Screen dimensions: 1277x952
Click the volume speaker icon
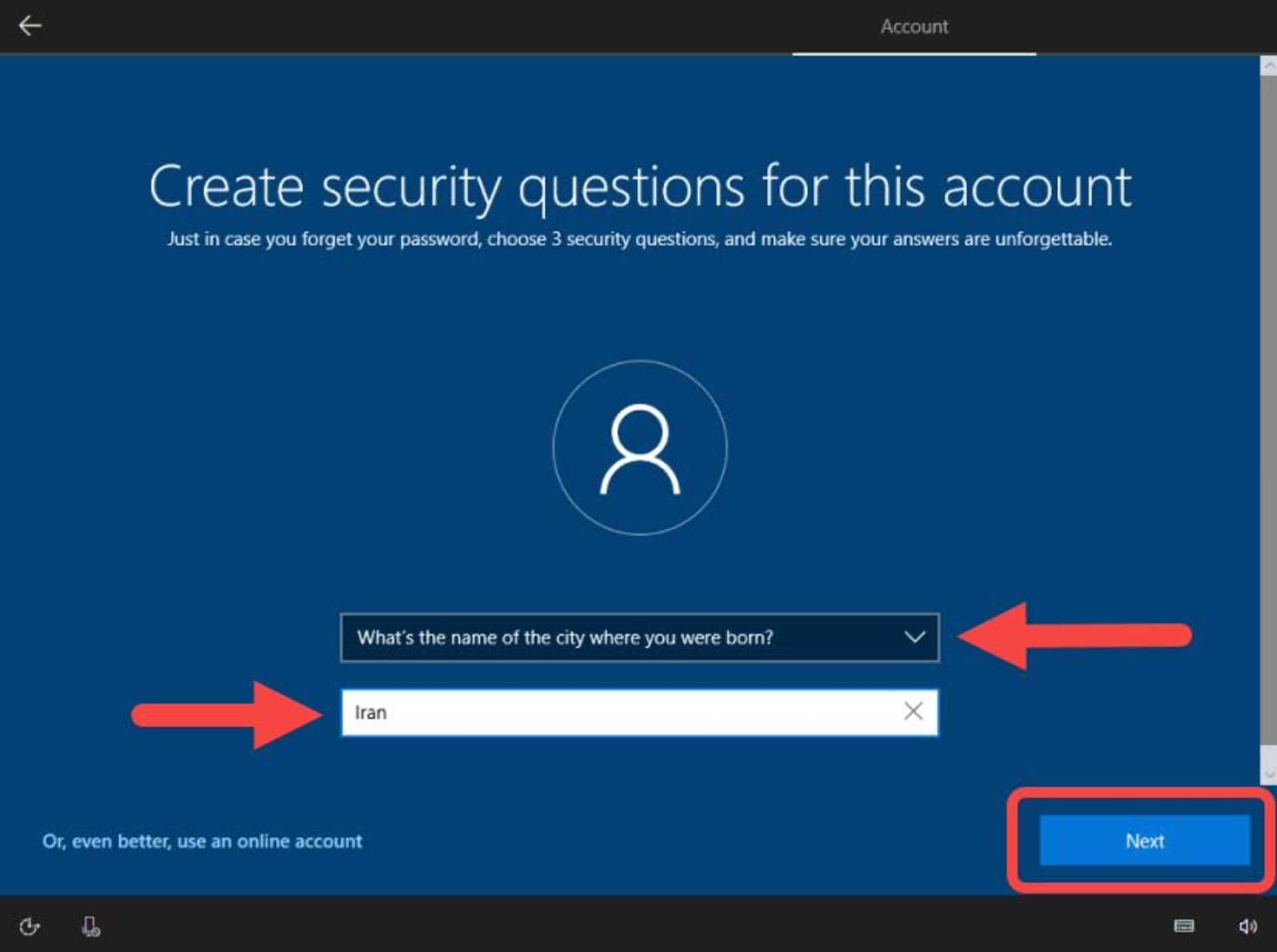click(1248, 926)
